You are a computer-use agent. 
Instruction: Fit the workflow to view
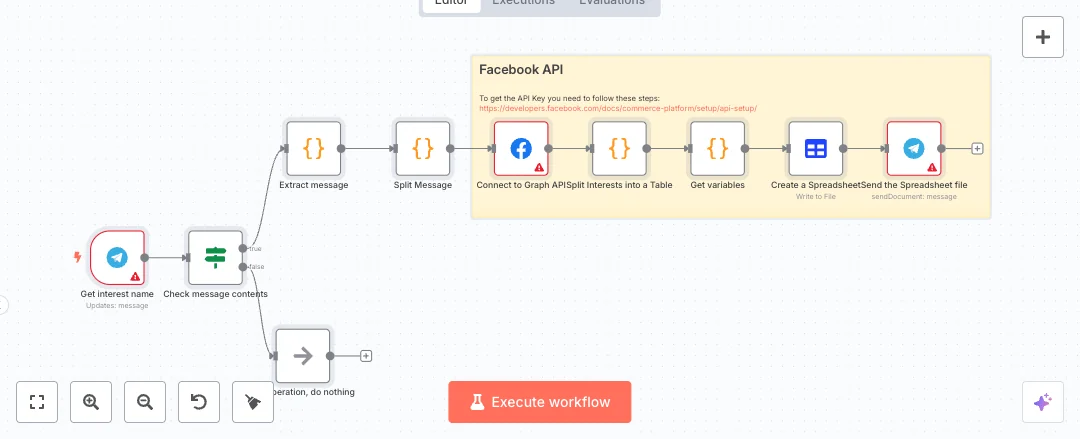point(38,402)
